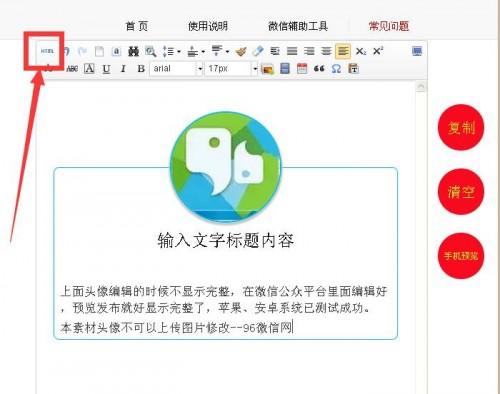This screenshot has height=394, width=500.
Task: Click the blank new document icon
Action: point(99,51)
